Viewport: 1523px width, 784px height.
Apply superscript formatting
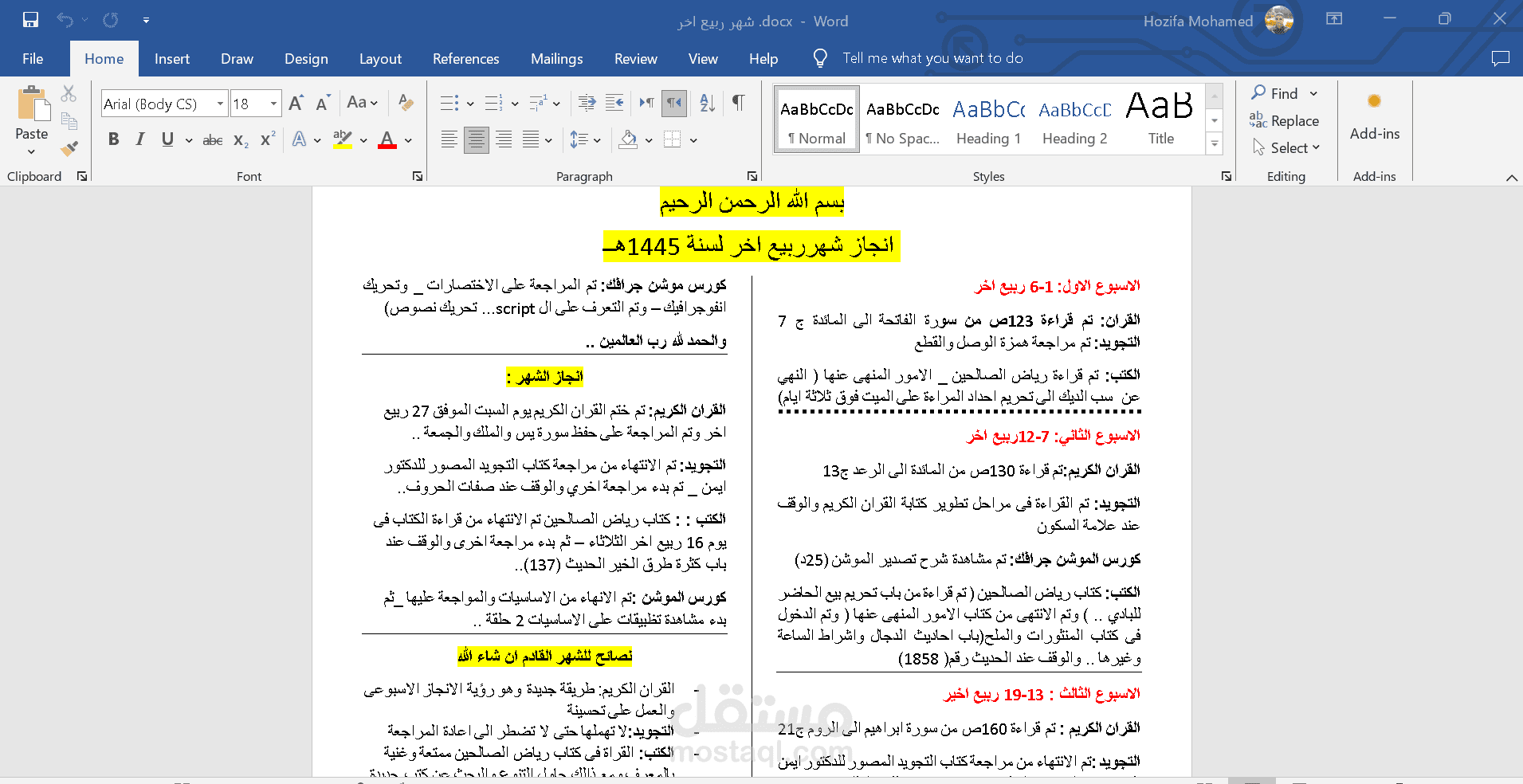[x=269, y=139]
